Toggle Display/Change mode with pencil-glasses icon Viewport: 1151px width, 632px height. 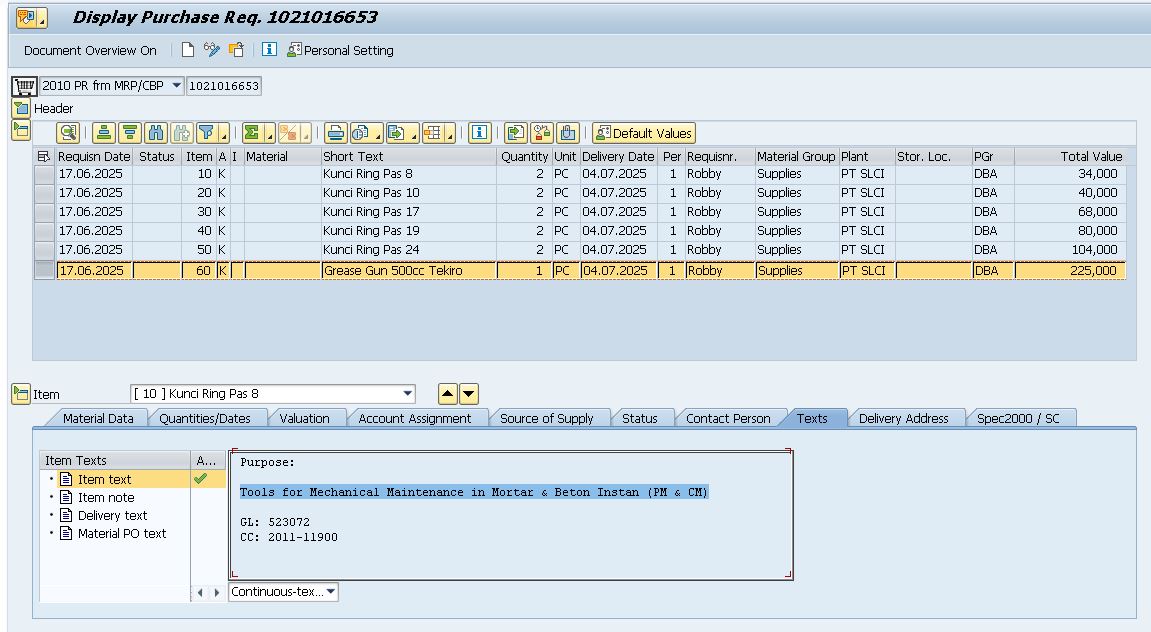coord(212,50)
